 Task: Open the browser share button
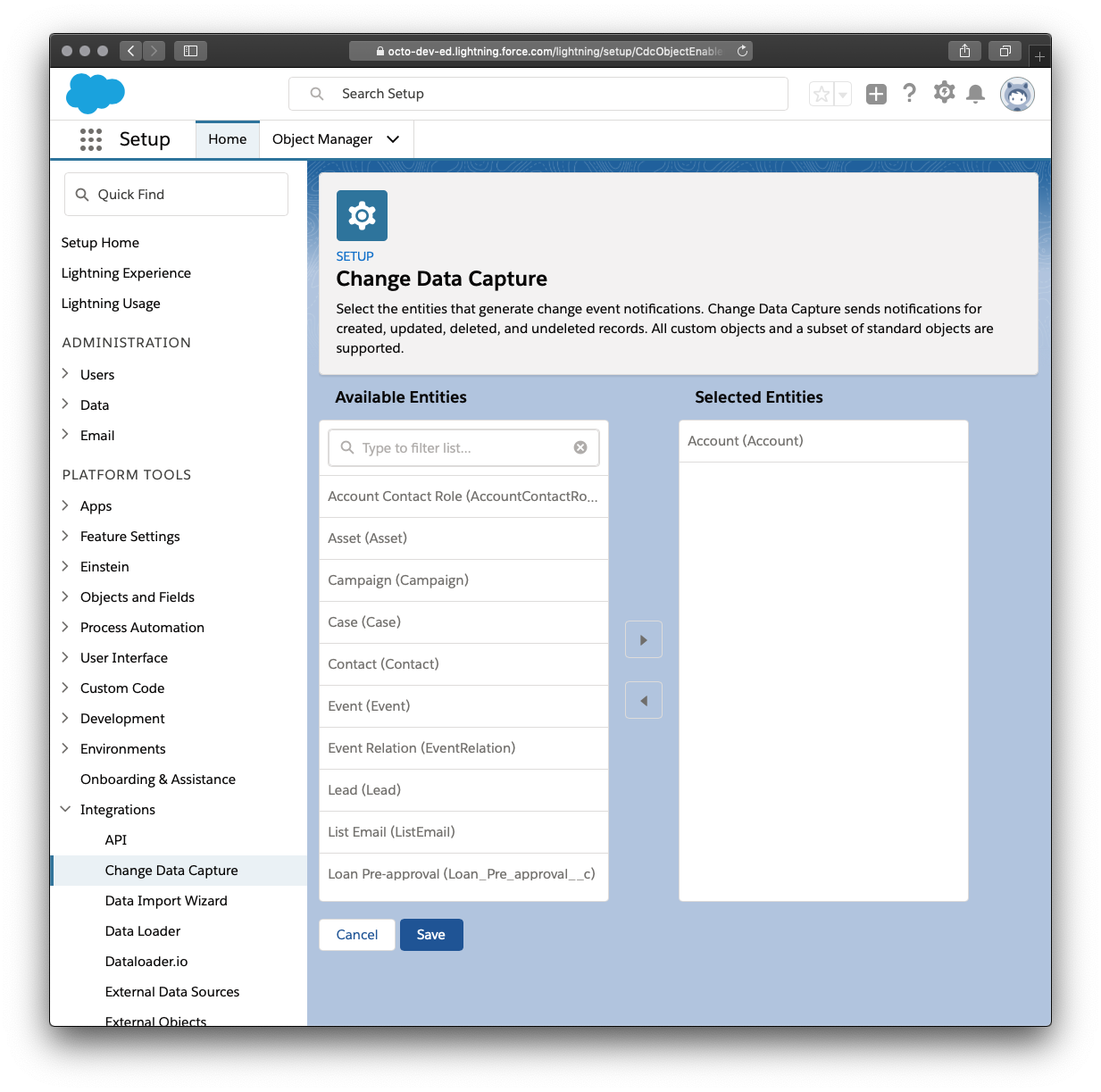(x=964, y=51)
